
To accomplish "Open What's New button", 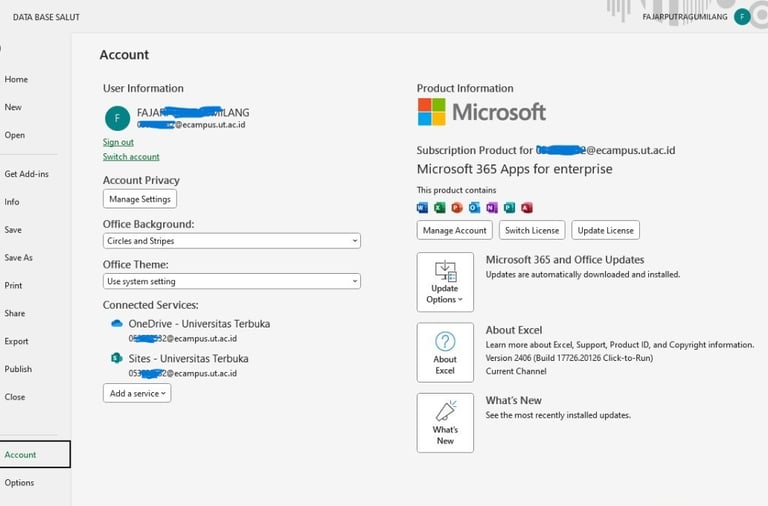I will pos(445,423).
